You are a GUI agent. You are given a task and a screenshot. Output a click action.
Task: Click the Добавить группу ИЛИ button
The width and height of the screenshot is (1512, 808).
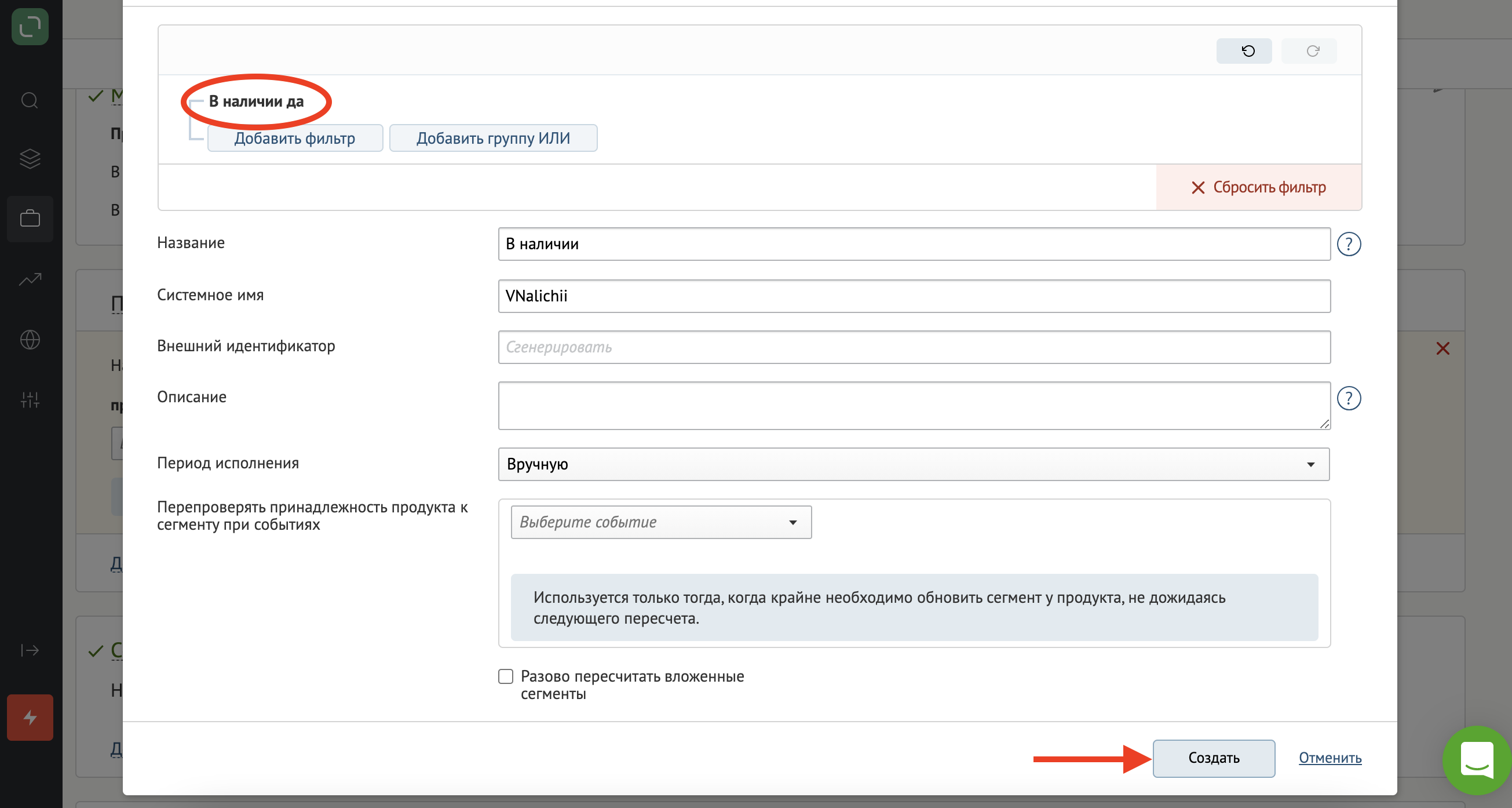point(493,138)
